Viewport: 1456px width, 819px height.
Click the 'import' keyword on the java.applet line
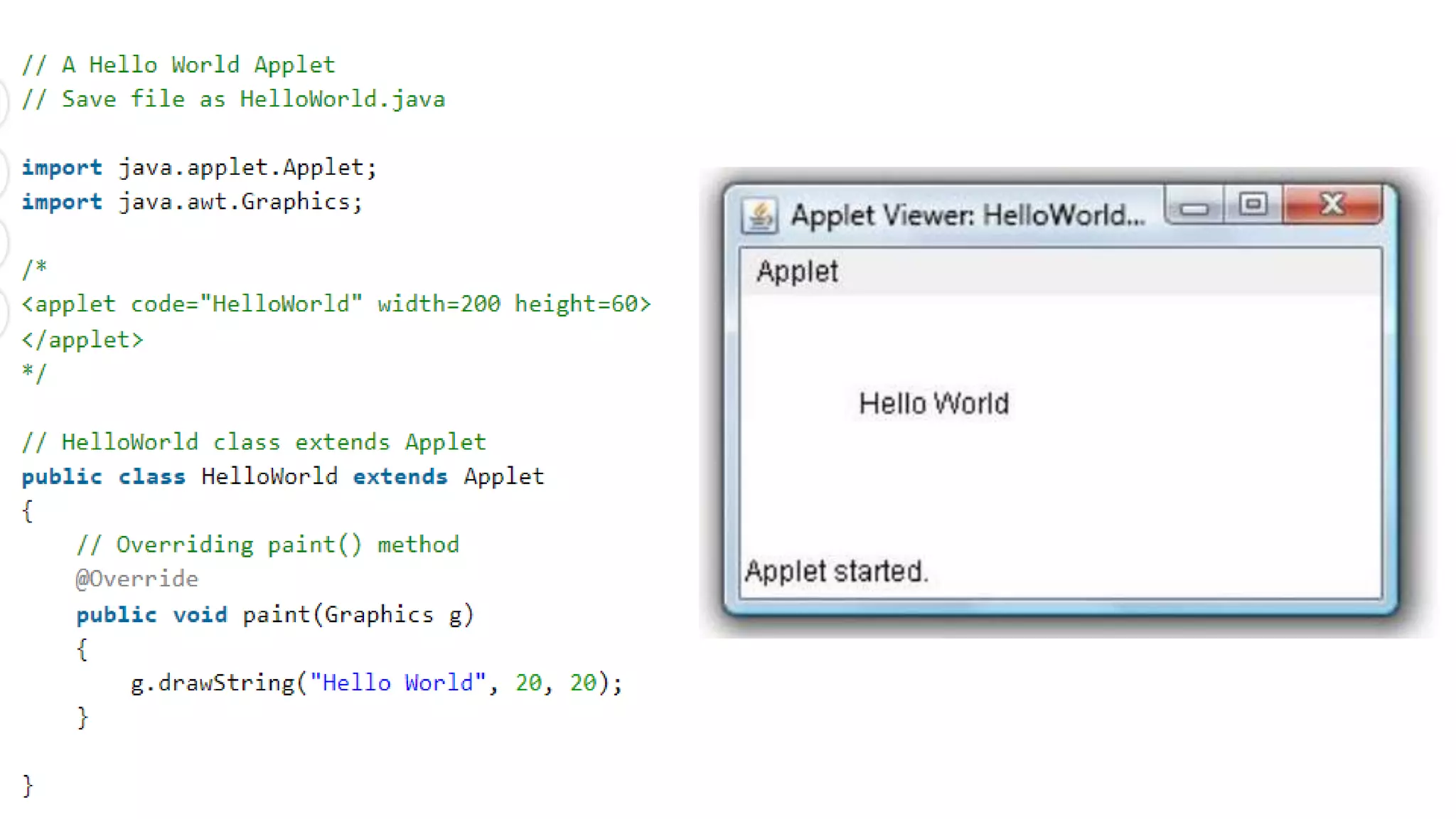[62, 168]
